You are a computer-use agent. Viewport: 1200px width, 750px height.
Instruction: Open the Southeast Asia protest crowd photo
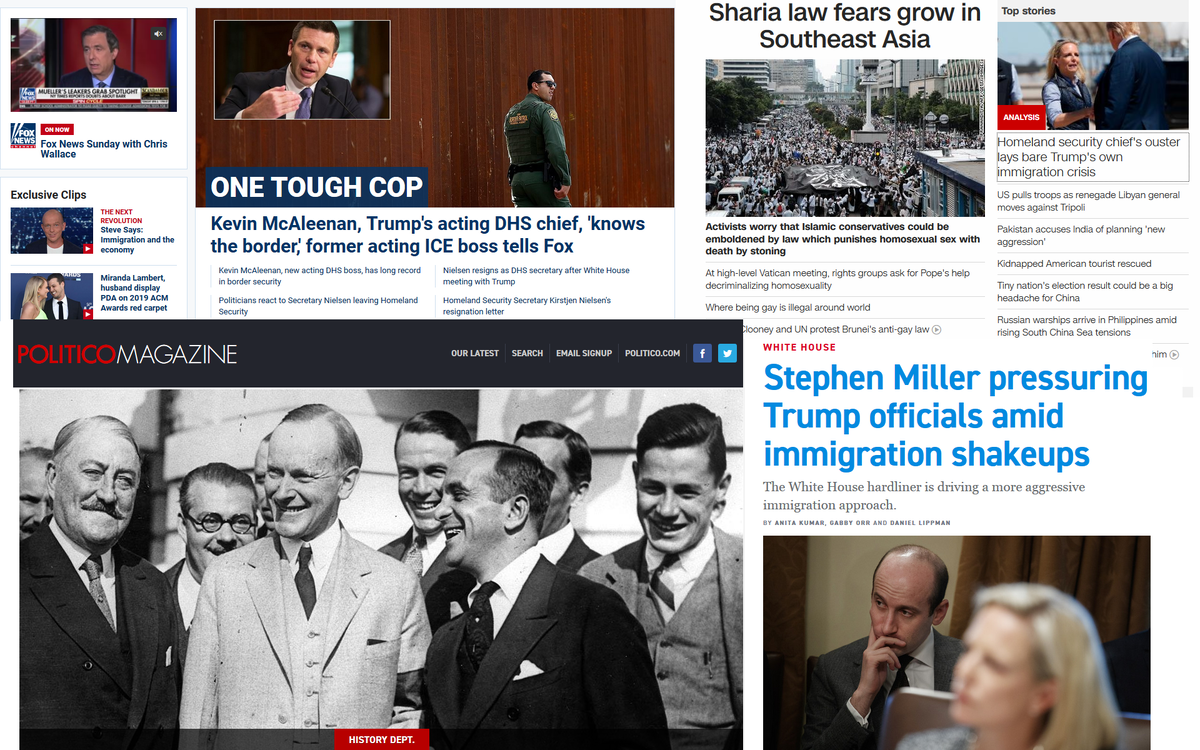point(845,138)
